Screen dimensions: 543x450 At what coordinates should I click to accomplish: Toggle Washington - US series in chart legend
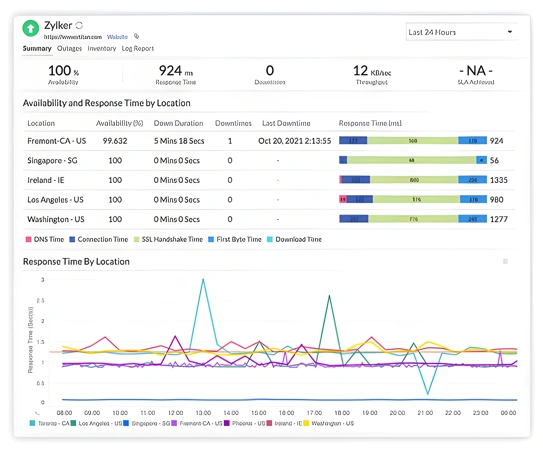[329, 423]
